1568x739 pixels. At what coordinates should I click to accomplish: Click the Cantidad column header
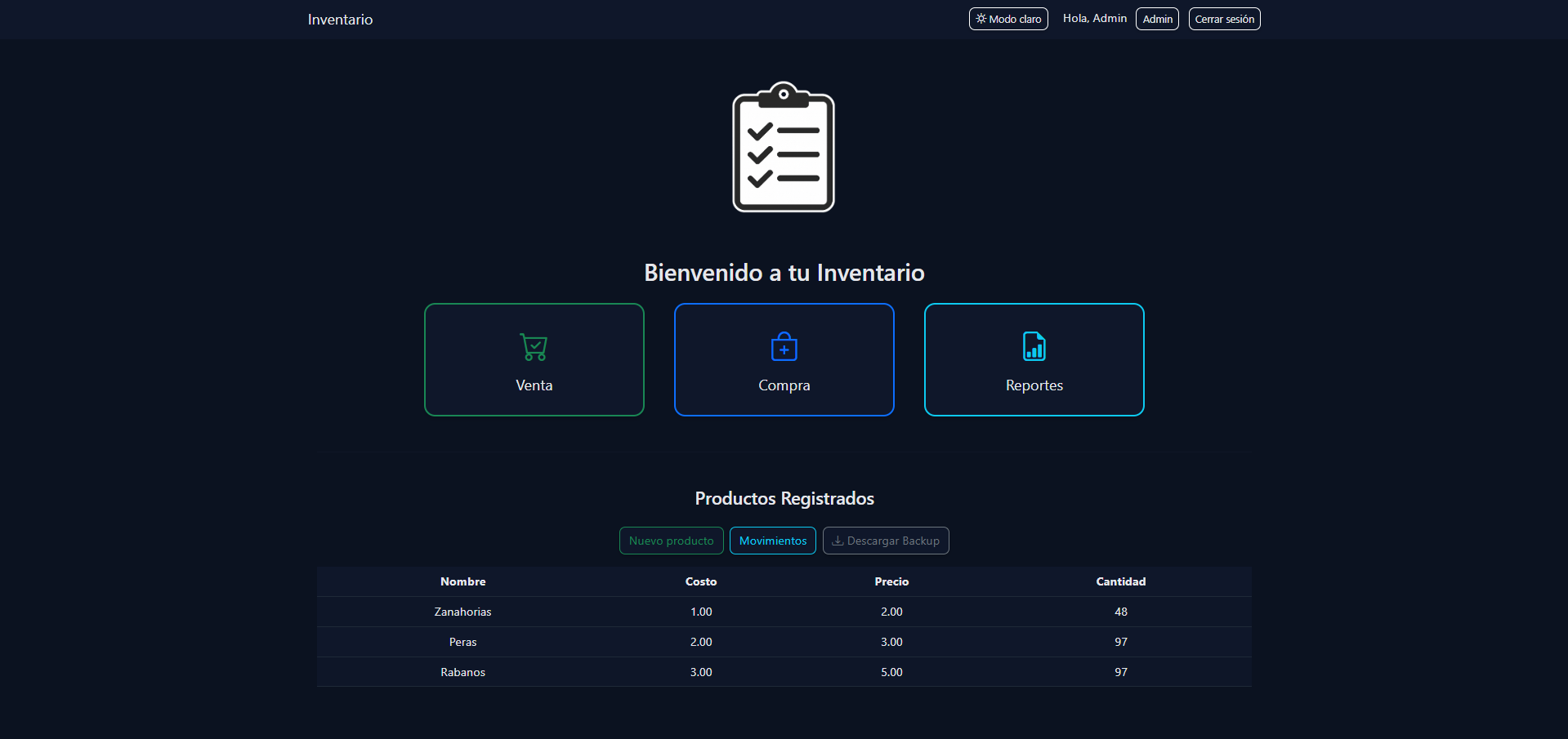point(1121,581)
